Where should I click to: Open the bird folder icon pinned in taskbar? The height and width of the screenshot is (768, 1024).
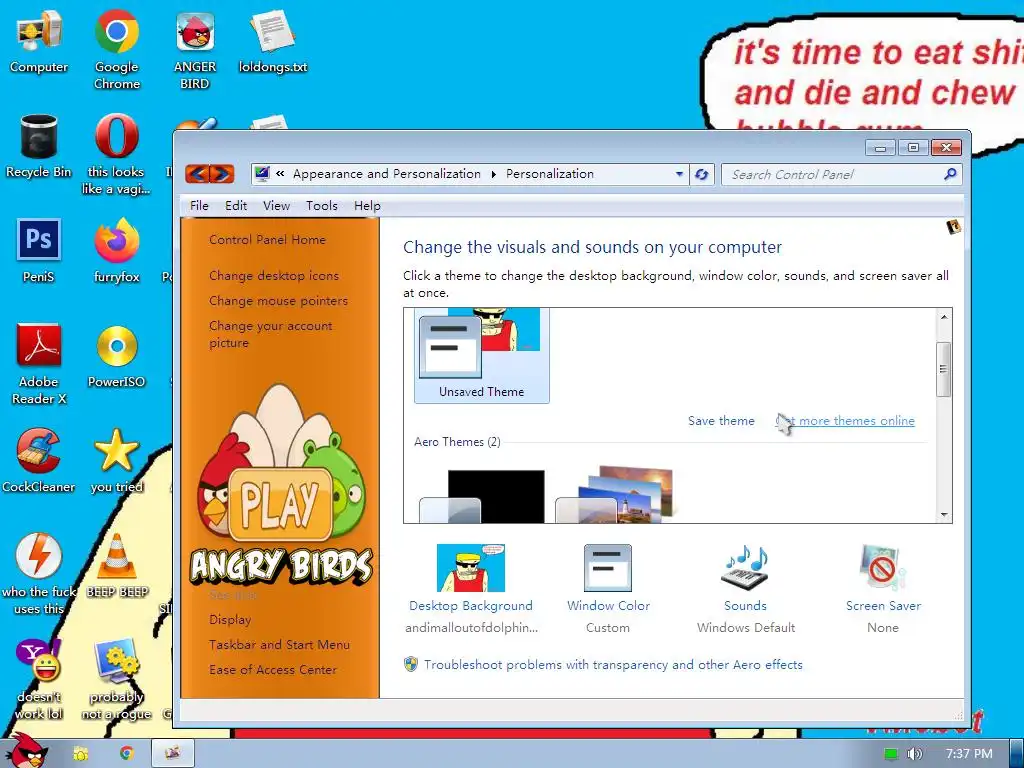[80, 754]
